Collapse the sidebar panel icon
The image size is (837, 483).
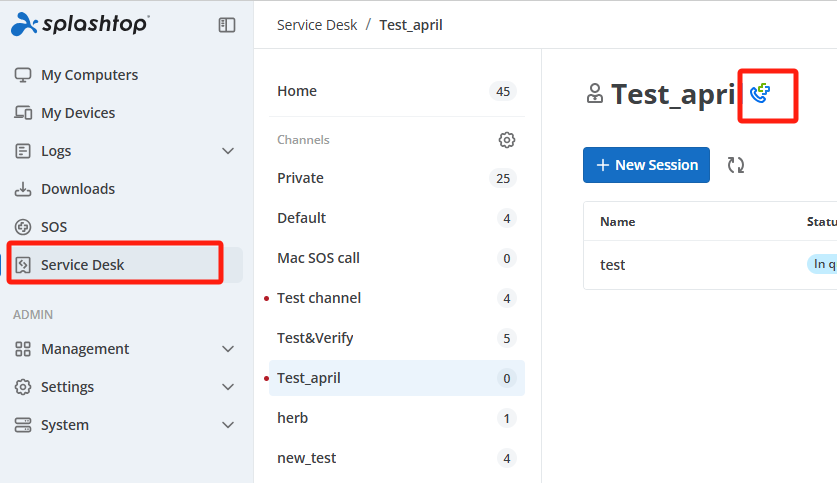pyautogui.click(x=227, y=25)
